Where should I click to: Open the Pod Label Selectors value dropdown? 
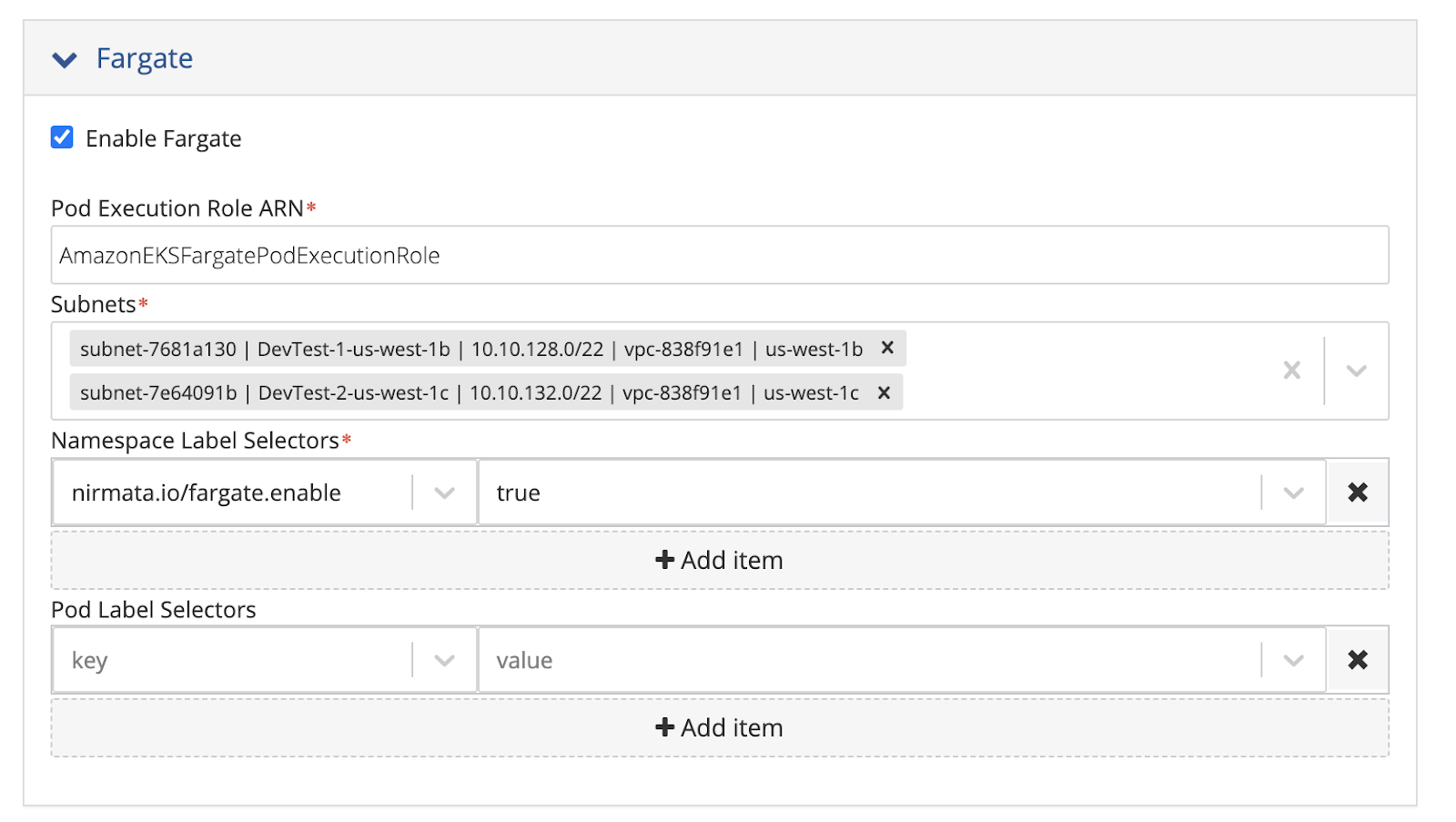tap(1293, 660)
